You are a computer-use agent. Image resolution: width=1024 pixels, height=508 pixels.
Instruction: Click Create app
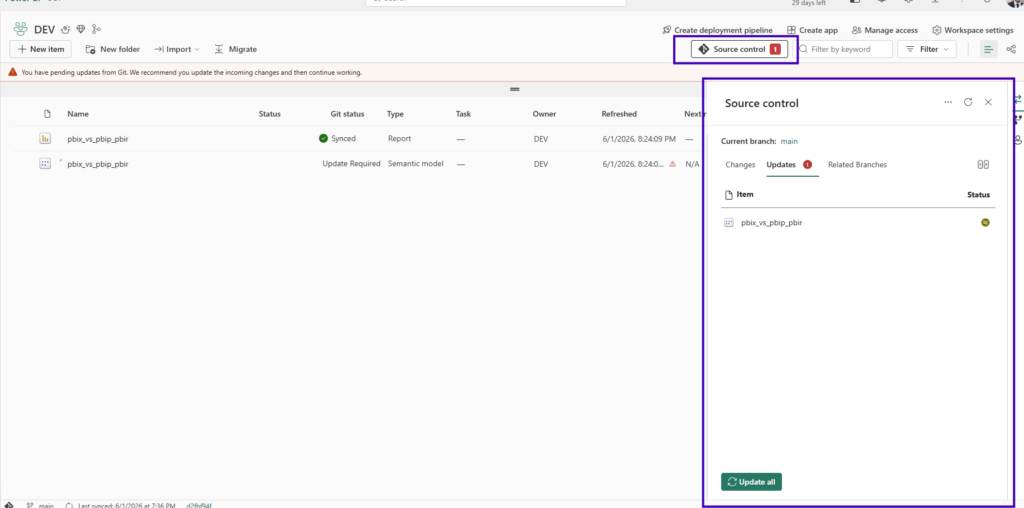click(812, 30)
